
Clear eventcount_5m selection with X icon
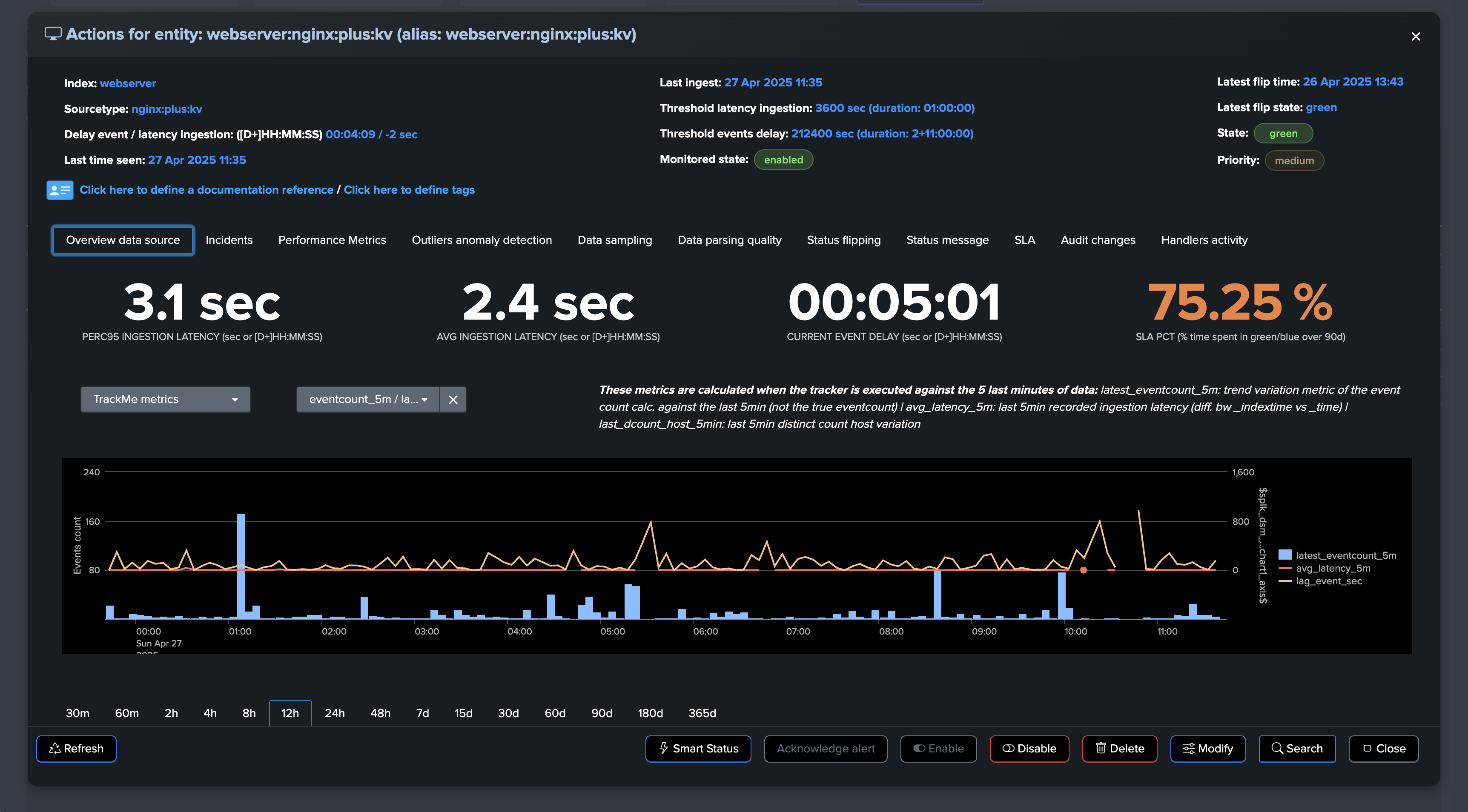point(453,400)
